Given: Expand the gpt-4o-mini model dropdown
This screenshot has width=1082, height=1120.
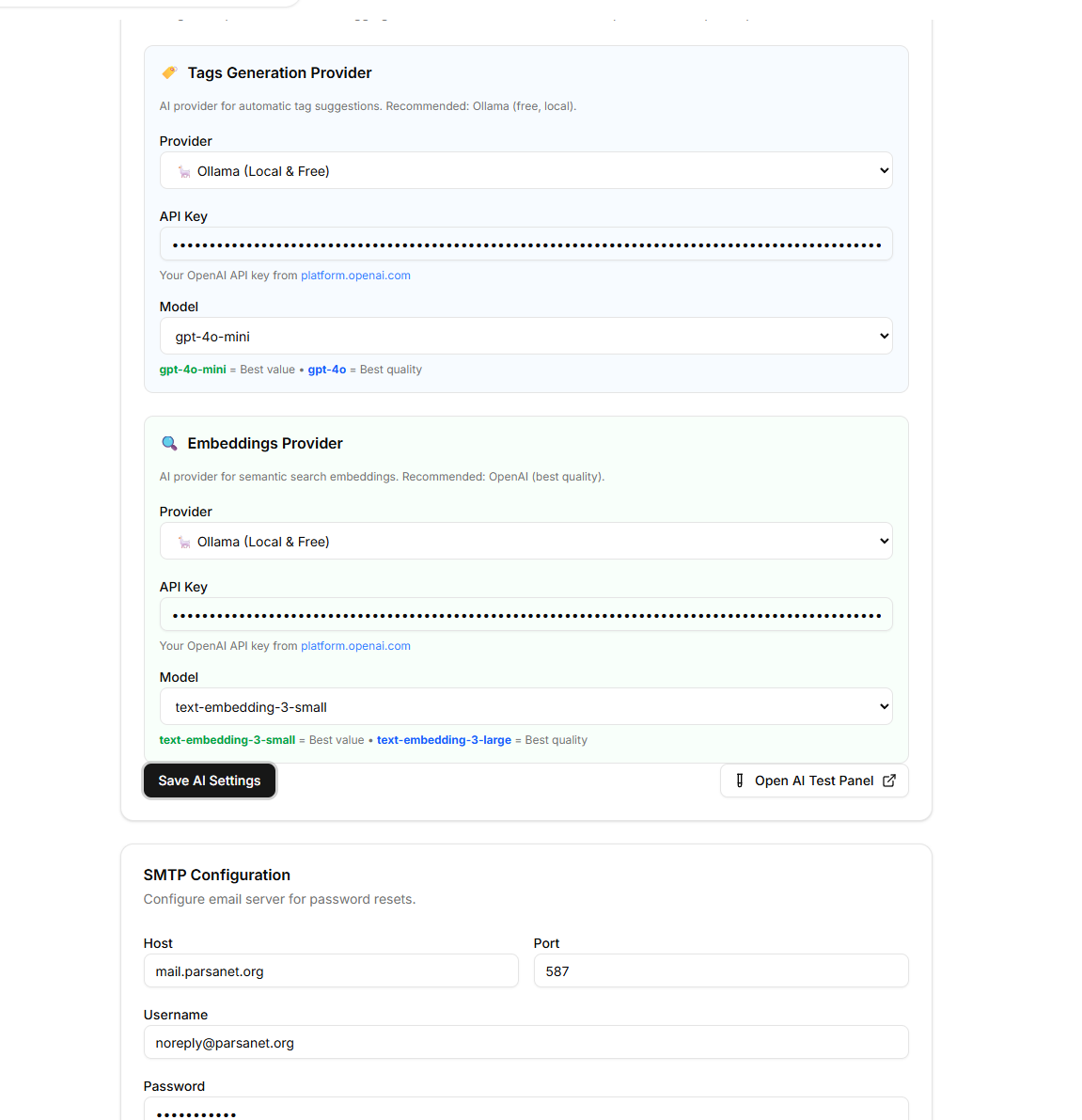Looking at the screenshot, I should tap(525, 337).
